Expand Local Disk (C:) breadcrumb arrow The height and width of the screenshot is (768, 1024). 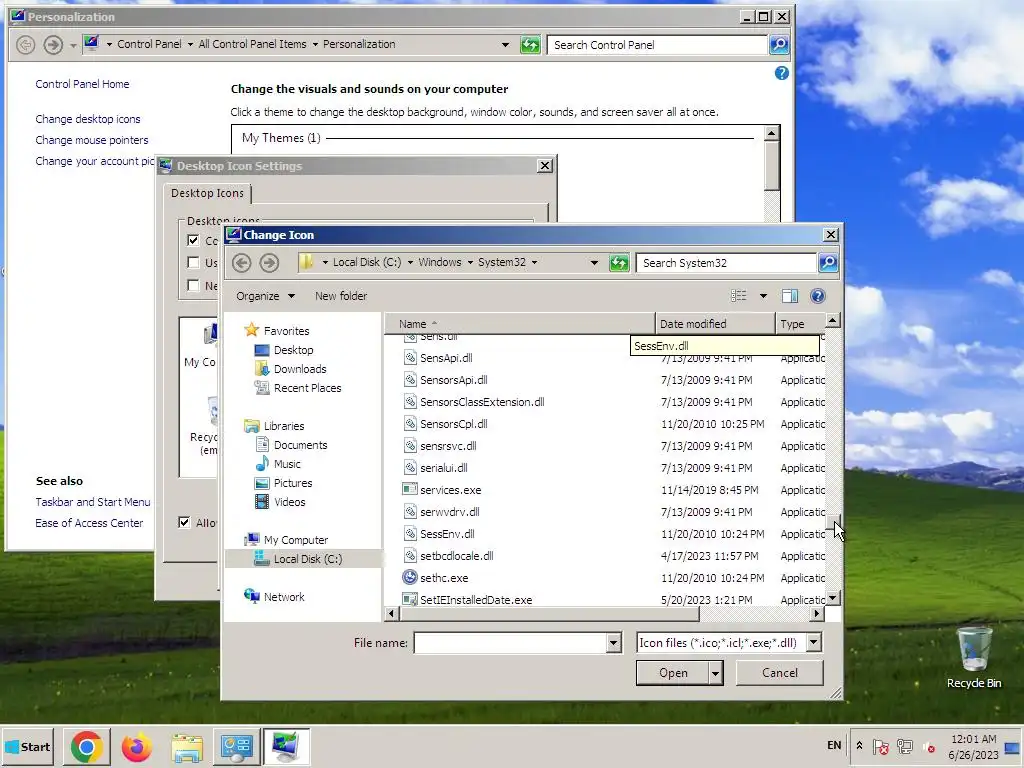[x=410, y=263]
